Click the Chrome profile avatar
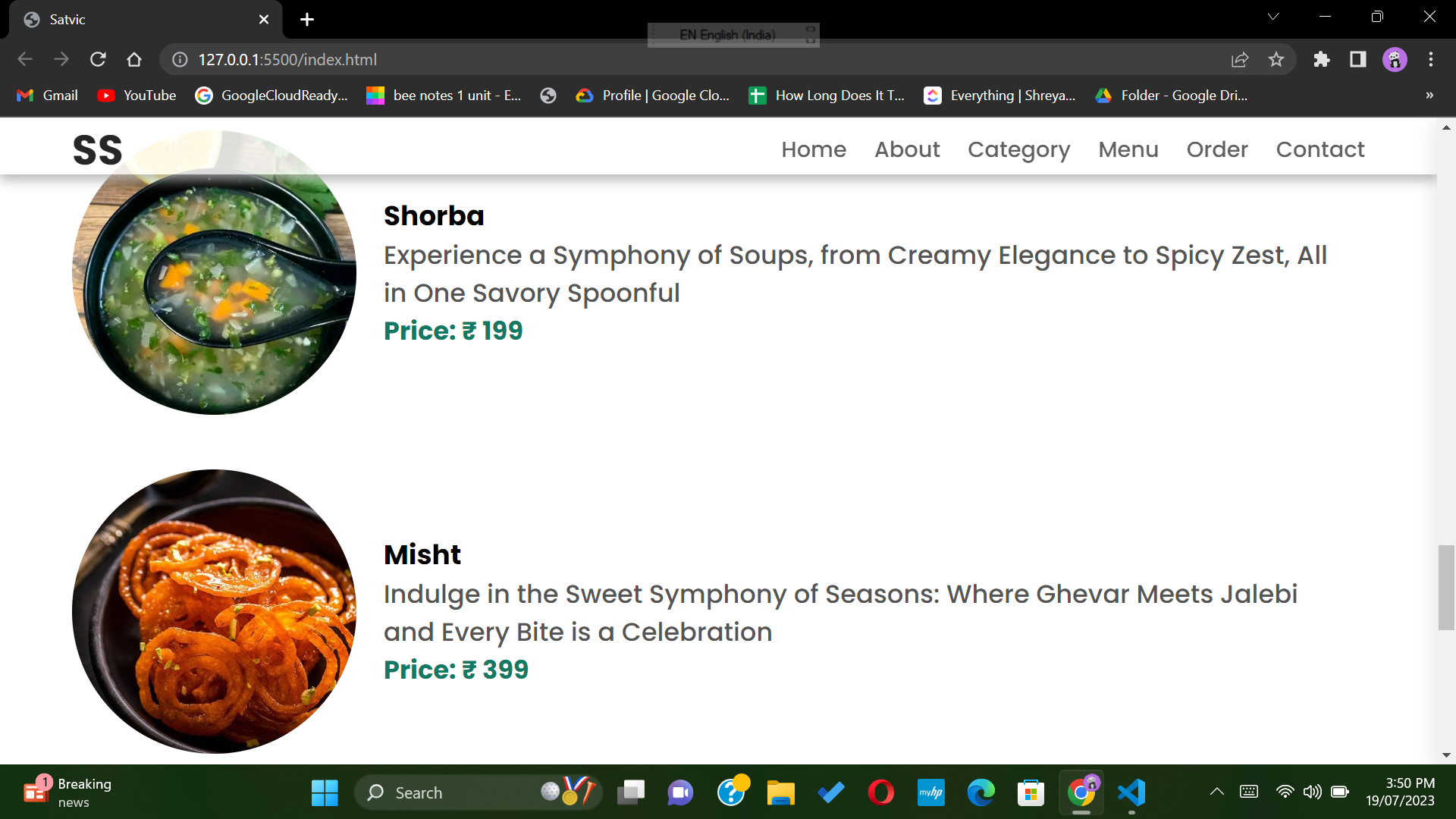Image resolution: width=1456 pixels, height=819 pixels. pos(1394,59)
